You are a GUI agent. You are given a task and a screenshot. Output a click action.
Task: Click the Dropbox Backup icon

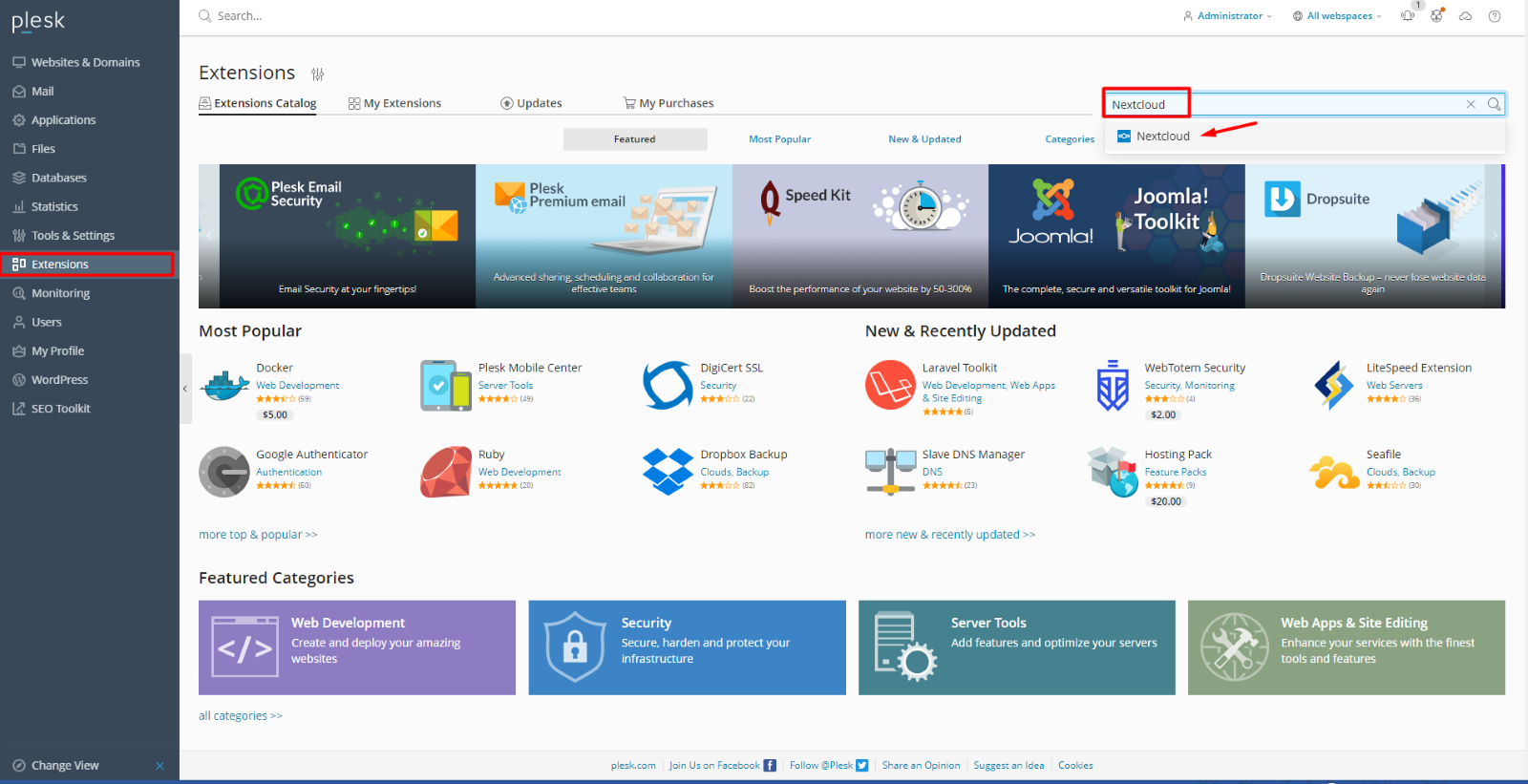click(668, 472)
